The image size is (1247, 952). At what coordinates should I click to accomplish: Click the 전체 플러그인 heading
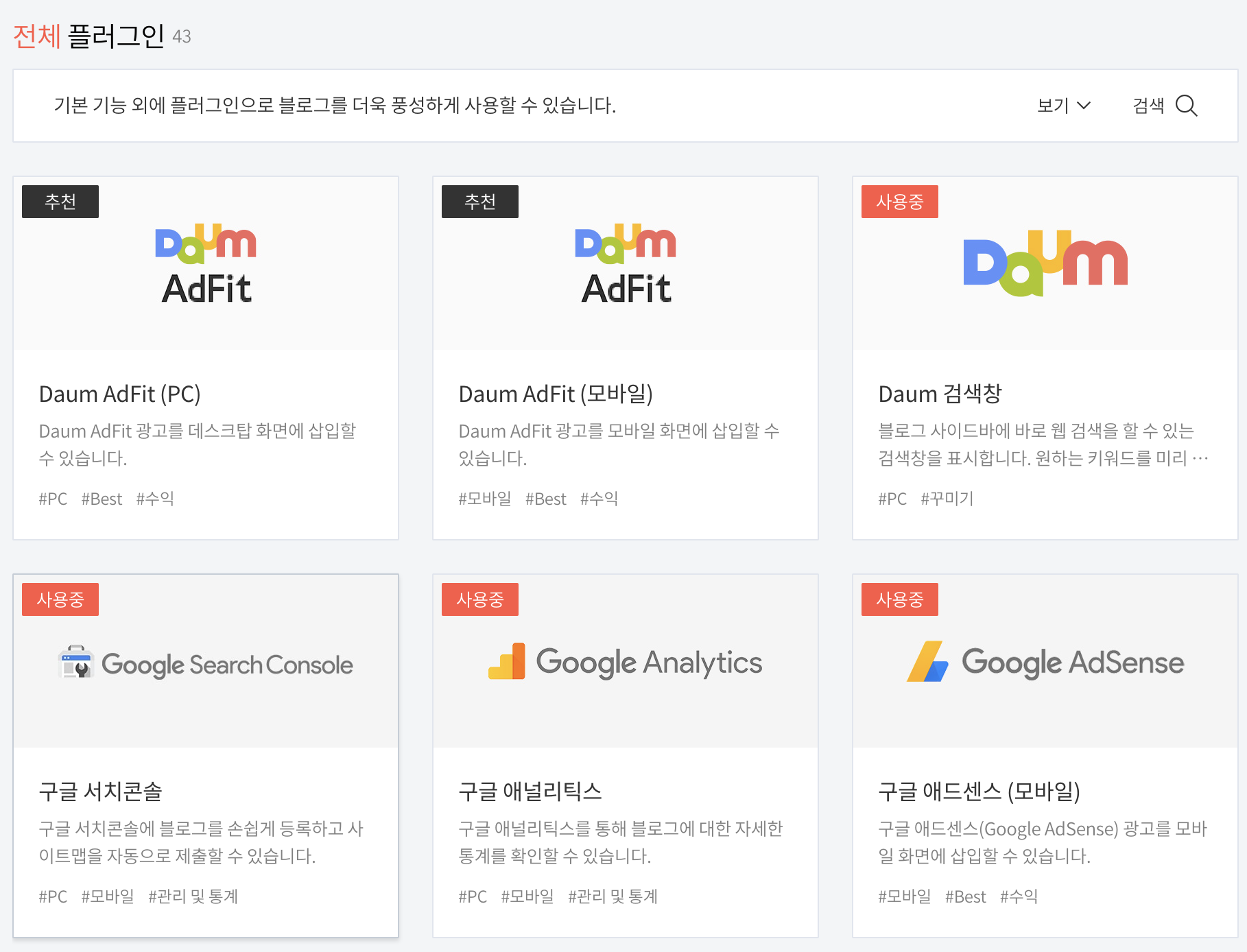[89, 36]
